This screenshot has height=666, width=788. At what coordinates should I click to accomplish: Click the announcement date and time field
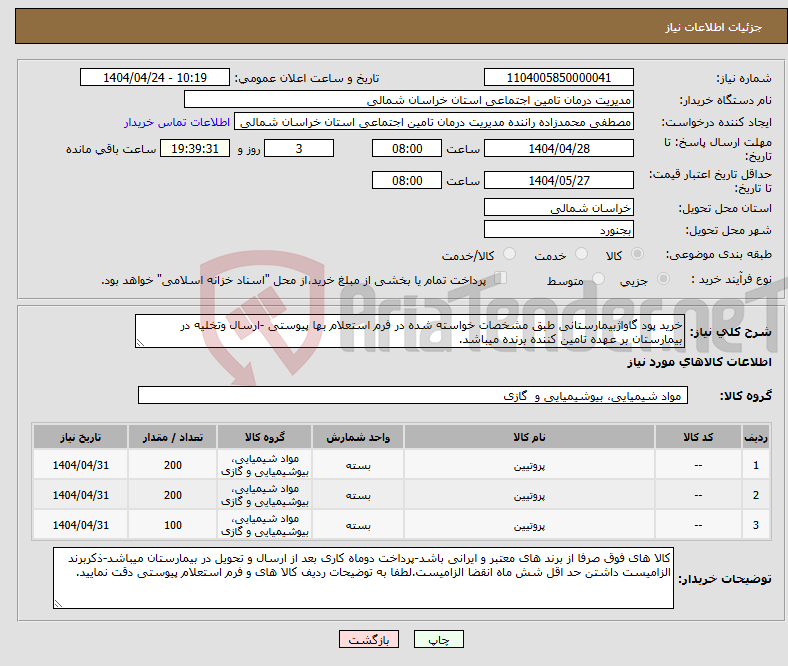click(x=155, y=77)
